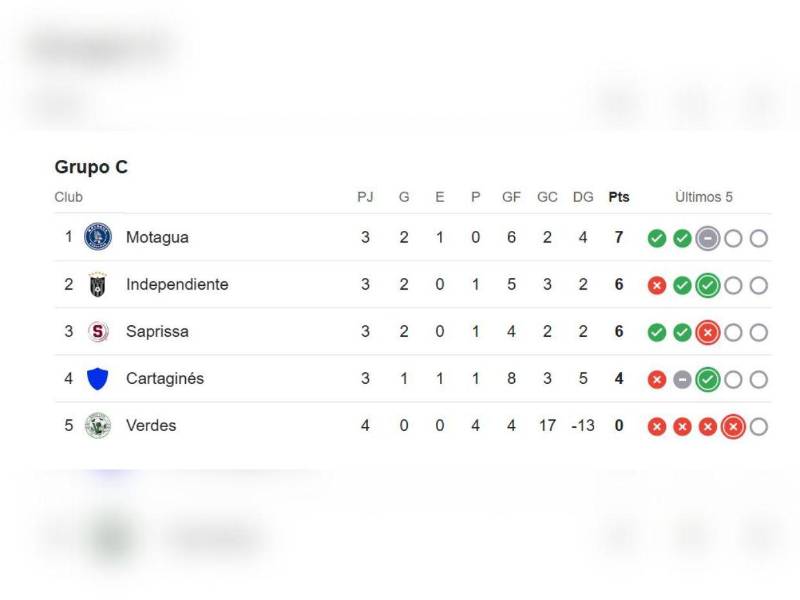Select the Últimos 5 column header
Image resolution: width=800 pixels, height=600 pixels.
[704, 197]
